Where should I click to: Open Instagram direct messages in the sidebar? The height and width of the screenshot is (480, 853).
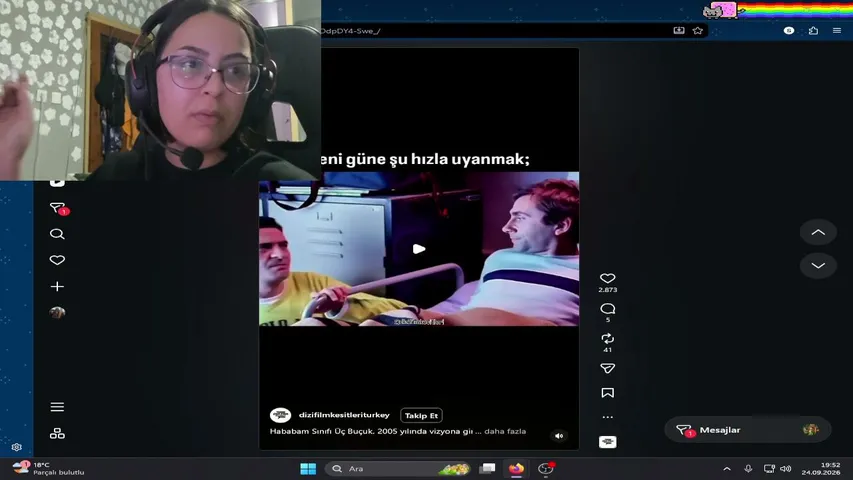point(58,208)
